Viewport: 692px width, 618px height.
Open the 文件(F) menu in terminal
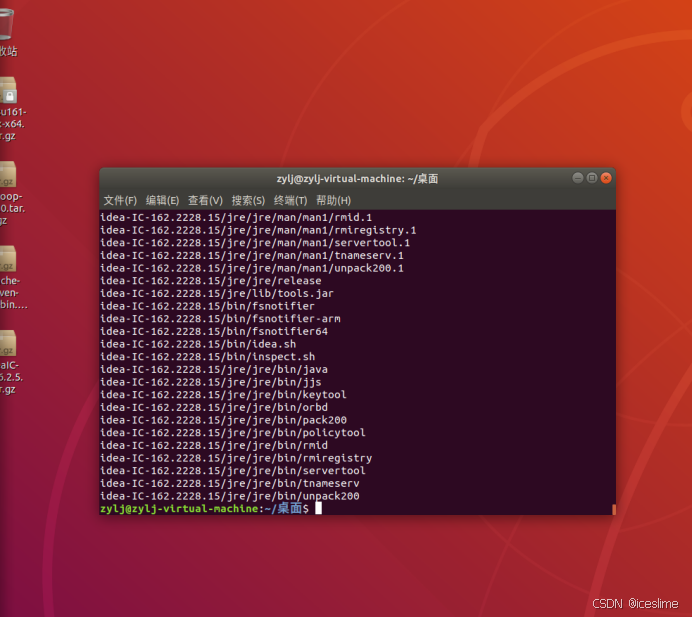click(x=120, y=201)
